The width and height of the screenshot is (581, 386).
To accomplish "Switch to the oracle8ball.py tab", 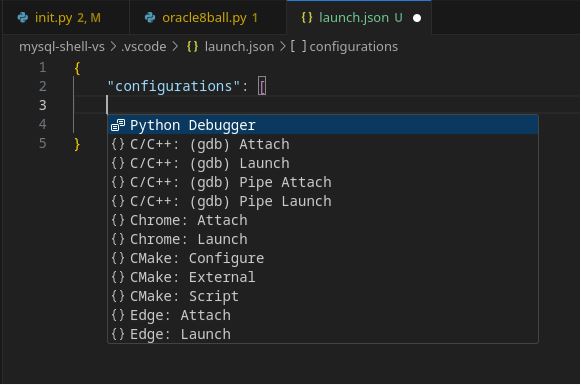I will click(x=208, y=17).
